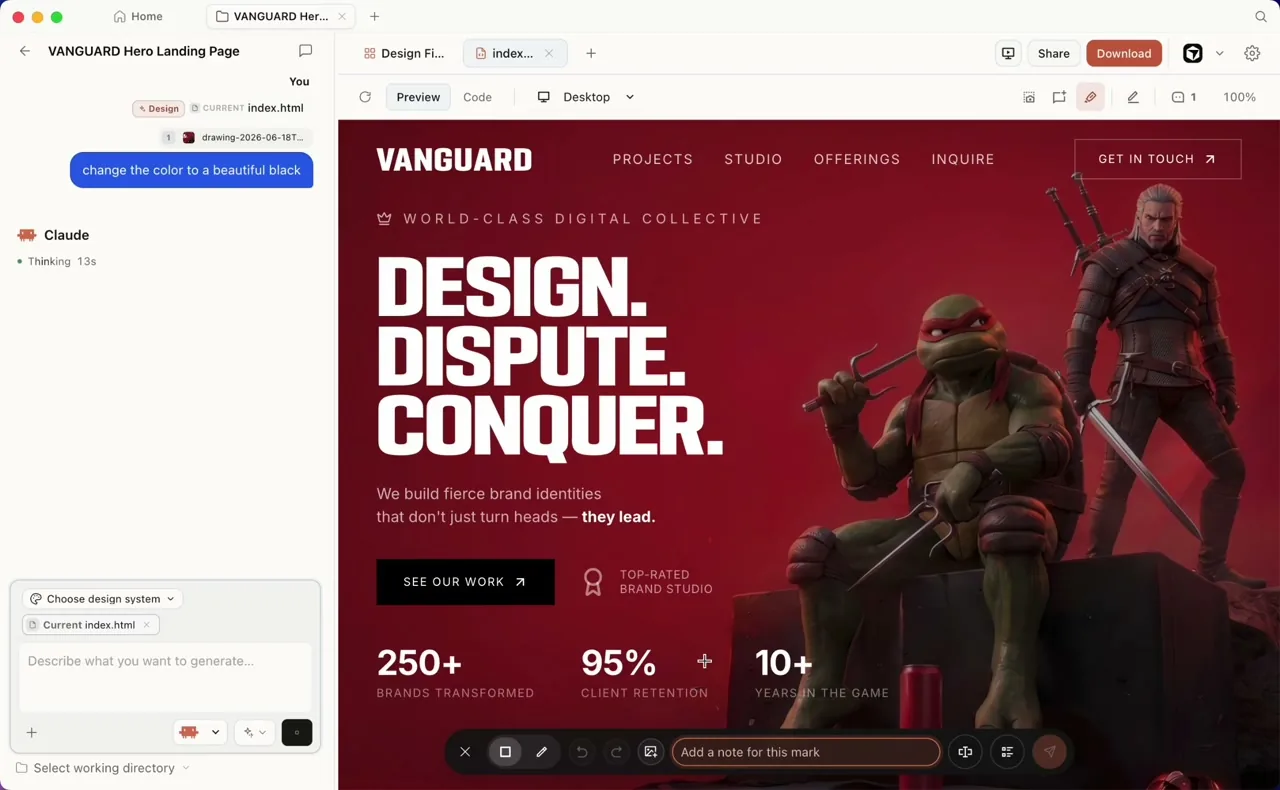Click the text cursor icon in annotation bar
The height and width of the screenshot is (790, 1280).
coord(965,752)
